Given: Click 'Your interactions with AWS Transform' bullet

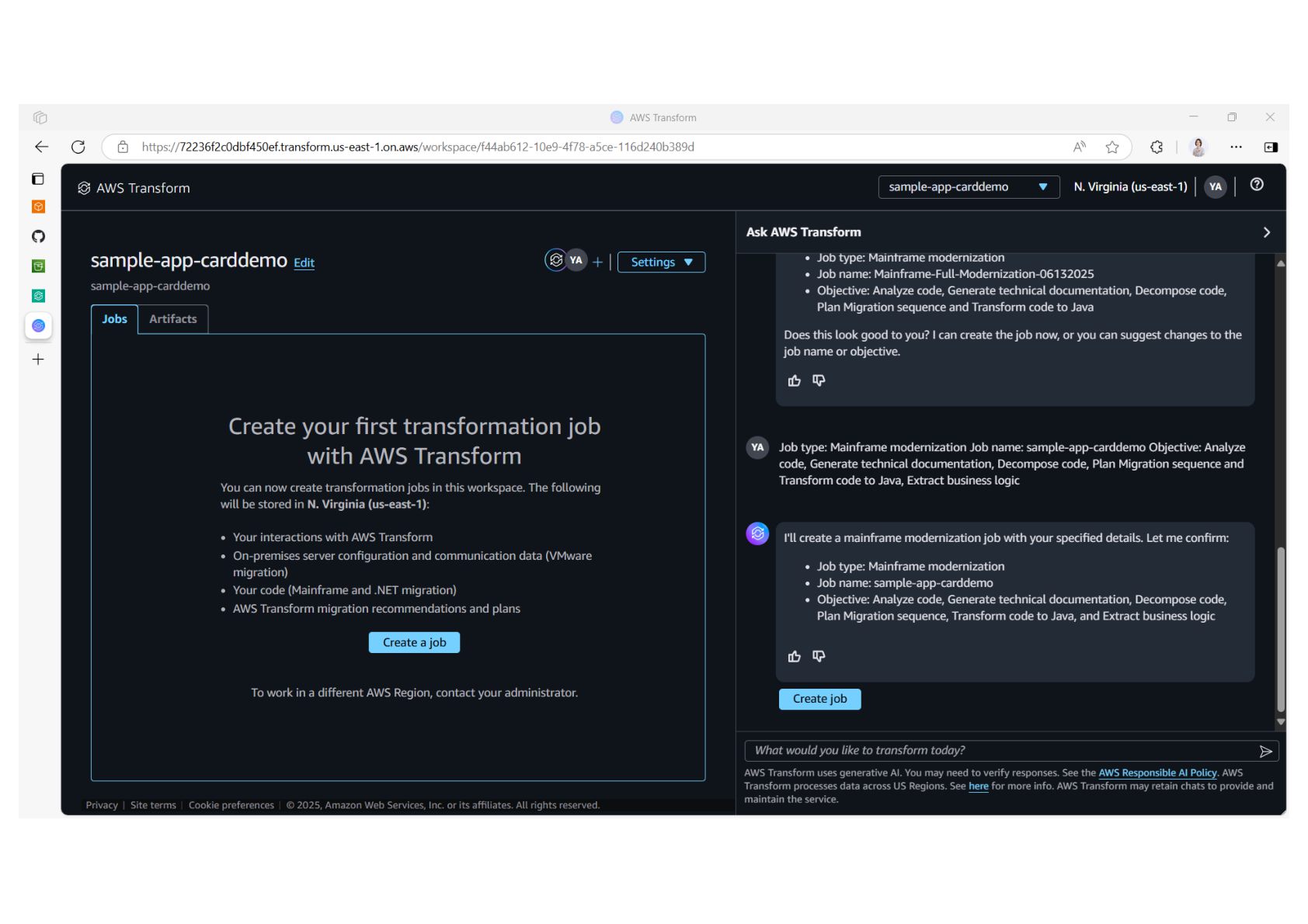Looking at the screenshot, I should [x=332, y=537].
